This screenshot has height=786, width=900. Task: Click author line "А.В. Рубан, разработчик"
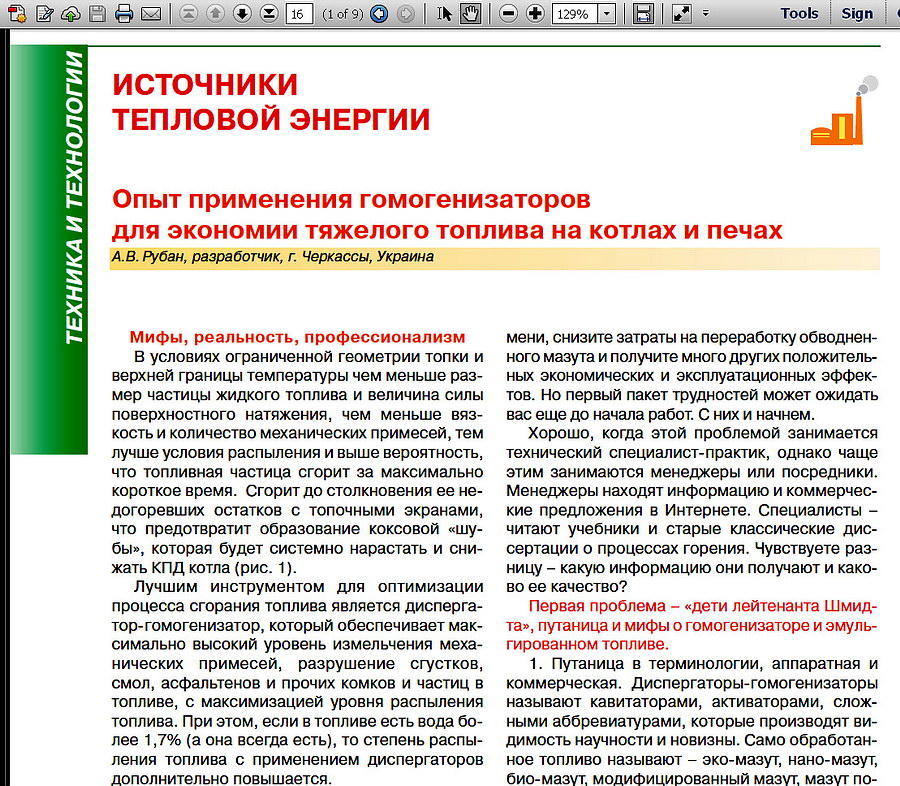196,257
